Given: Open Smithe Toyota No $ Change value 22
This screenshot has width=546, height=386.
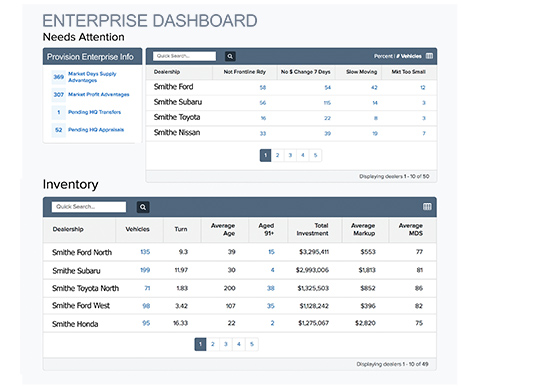Looking at the screenshot, I should pos(327,118).
